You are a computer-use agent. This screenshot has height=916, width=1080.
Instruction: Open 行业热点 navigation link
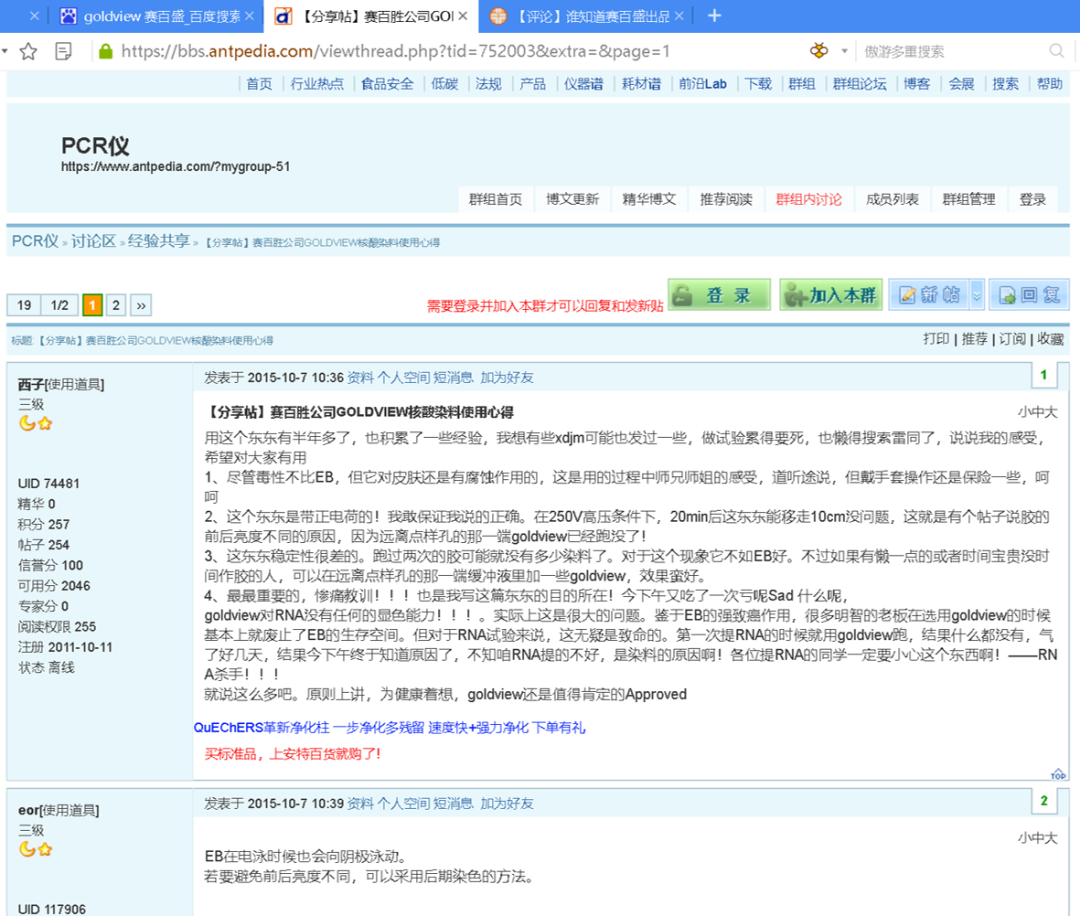(317, 84)
